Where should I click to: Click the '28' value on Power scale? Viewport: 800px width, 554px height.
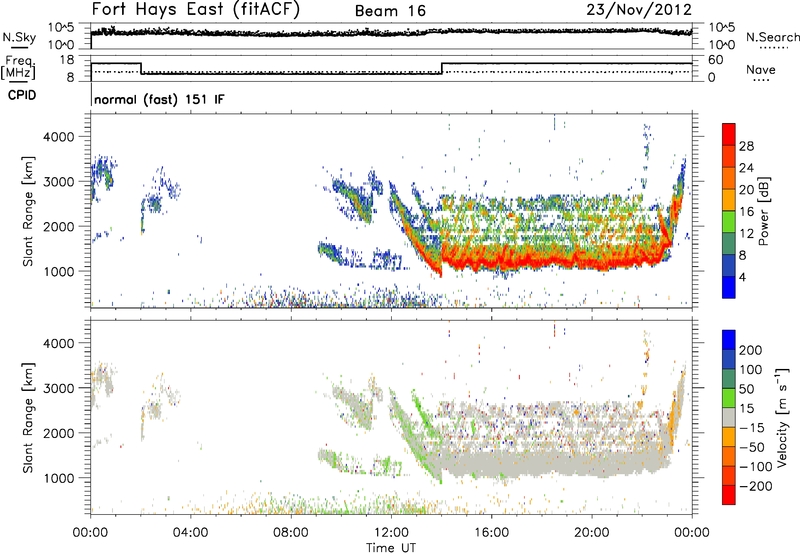coord(746,146)
